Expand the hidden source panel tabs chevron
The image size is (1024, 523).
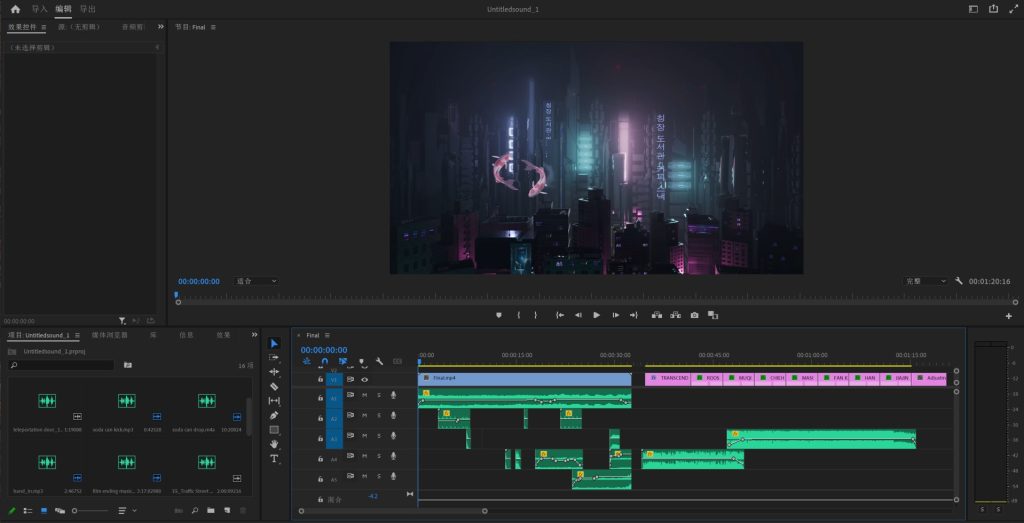[161, 27]
